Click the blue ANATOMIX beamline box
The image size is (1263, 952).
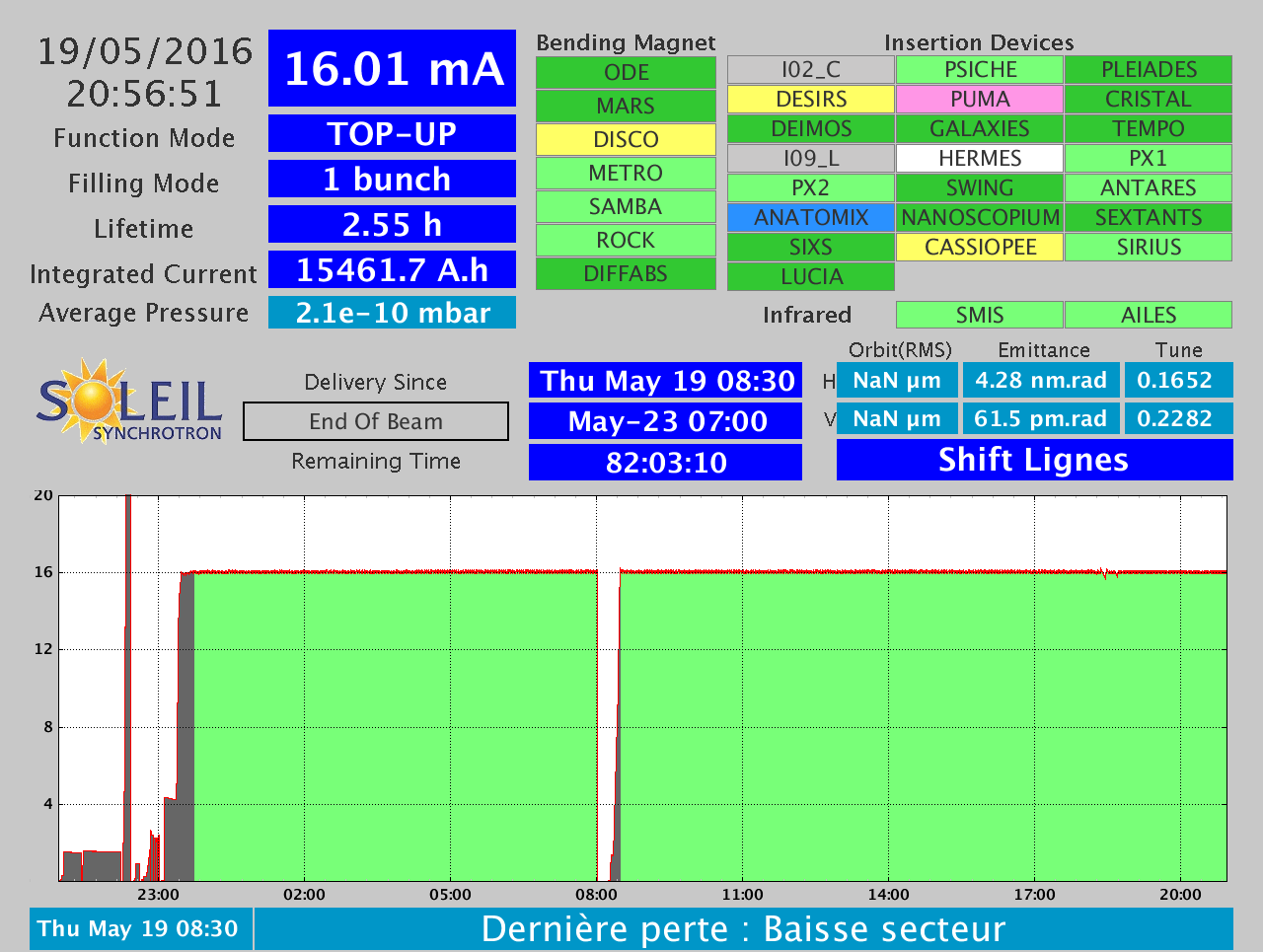(811, 217)
